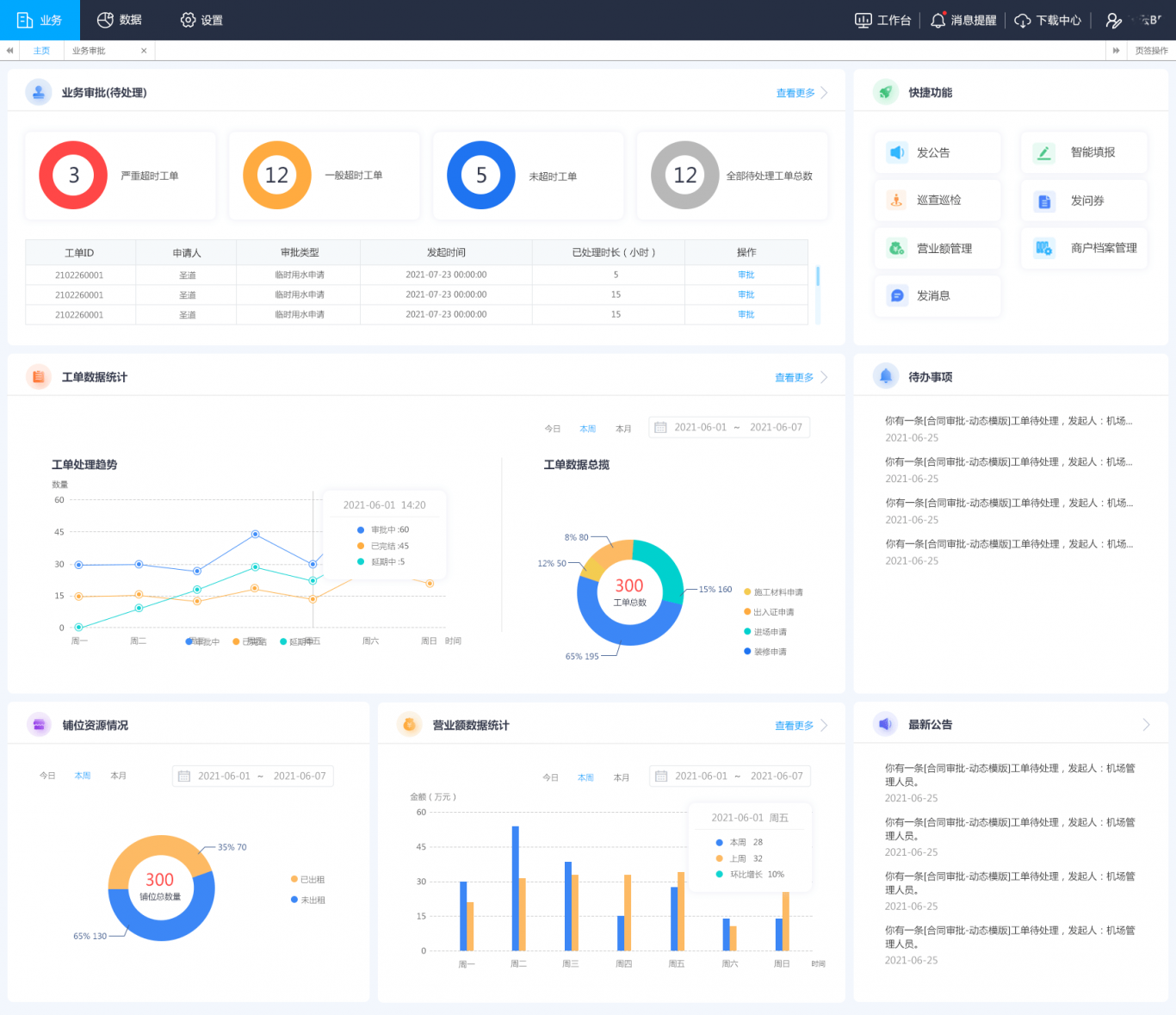Click the 发消息 chat icon
1176x1015 pixels.
(897, 295)
